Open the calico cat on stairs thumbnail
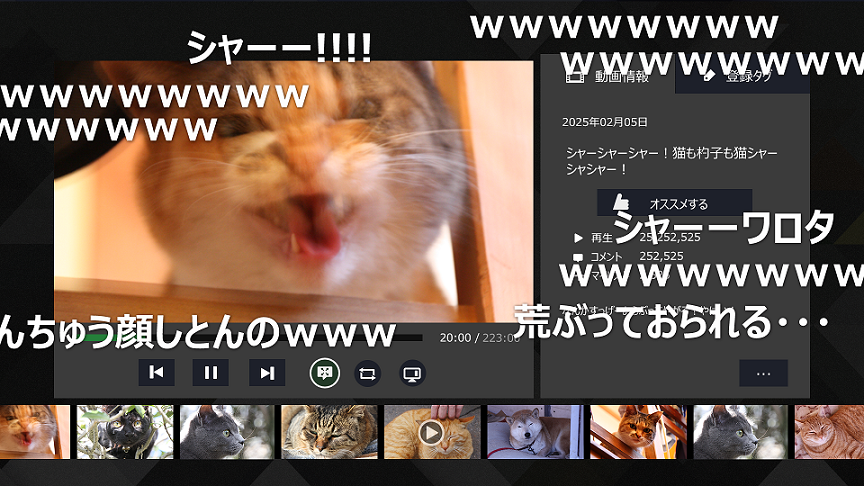864x486 pixels. click(638, 432)
